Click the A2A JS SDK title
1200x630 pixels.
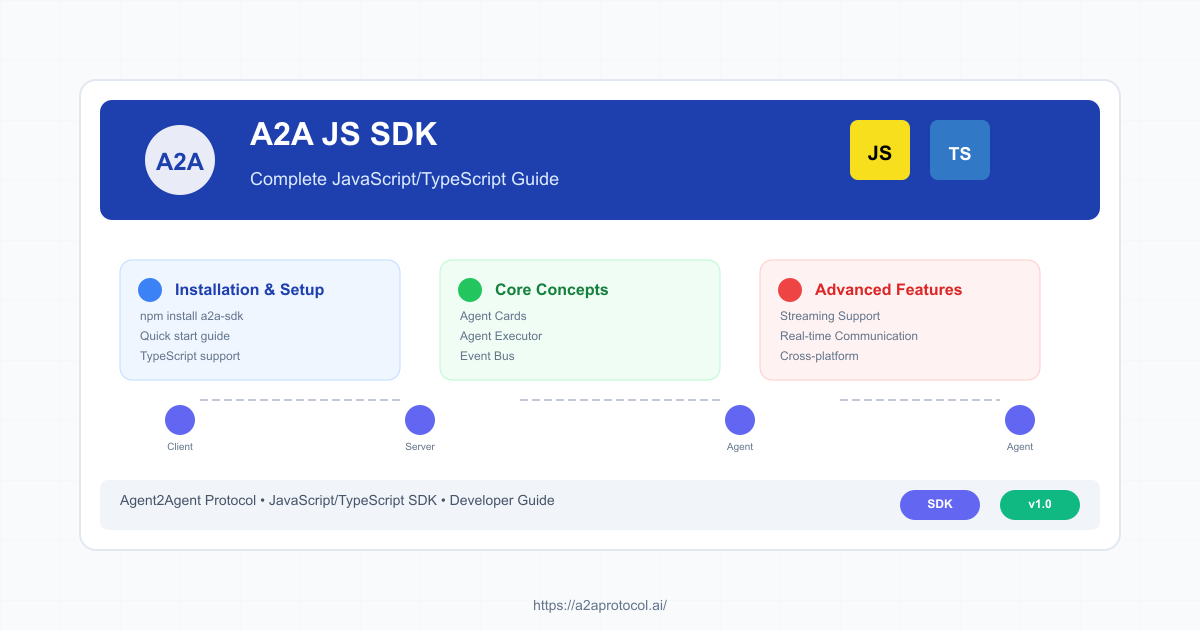[x=343, y=135]
